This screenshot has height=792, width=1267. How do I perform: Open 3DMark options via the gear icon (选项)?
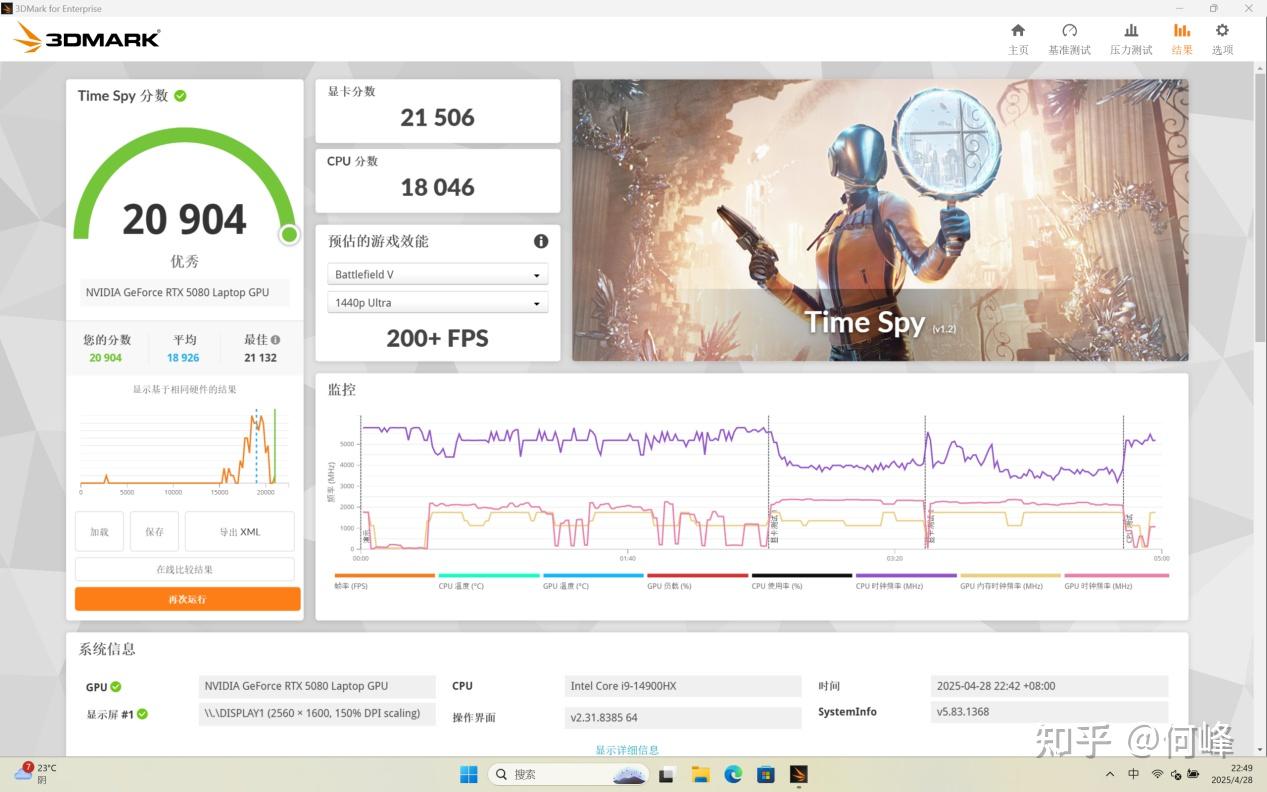1222,38
